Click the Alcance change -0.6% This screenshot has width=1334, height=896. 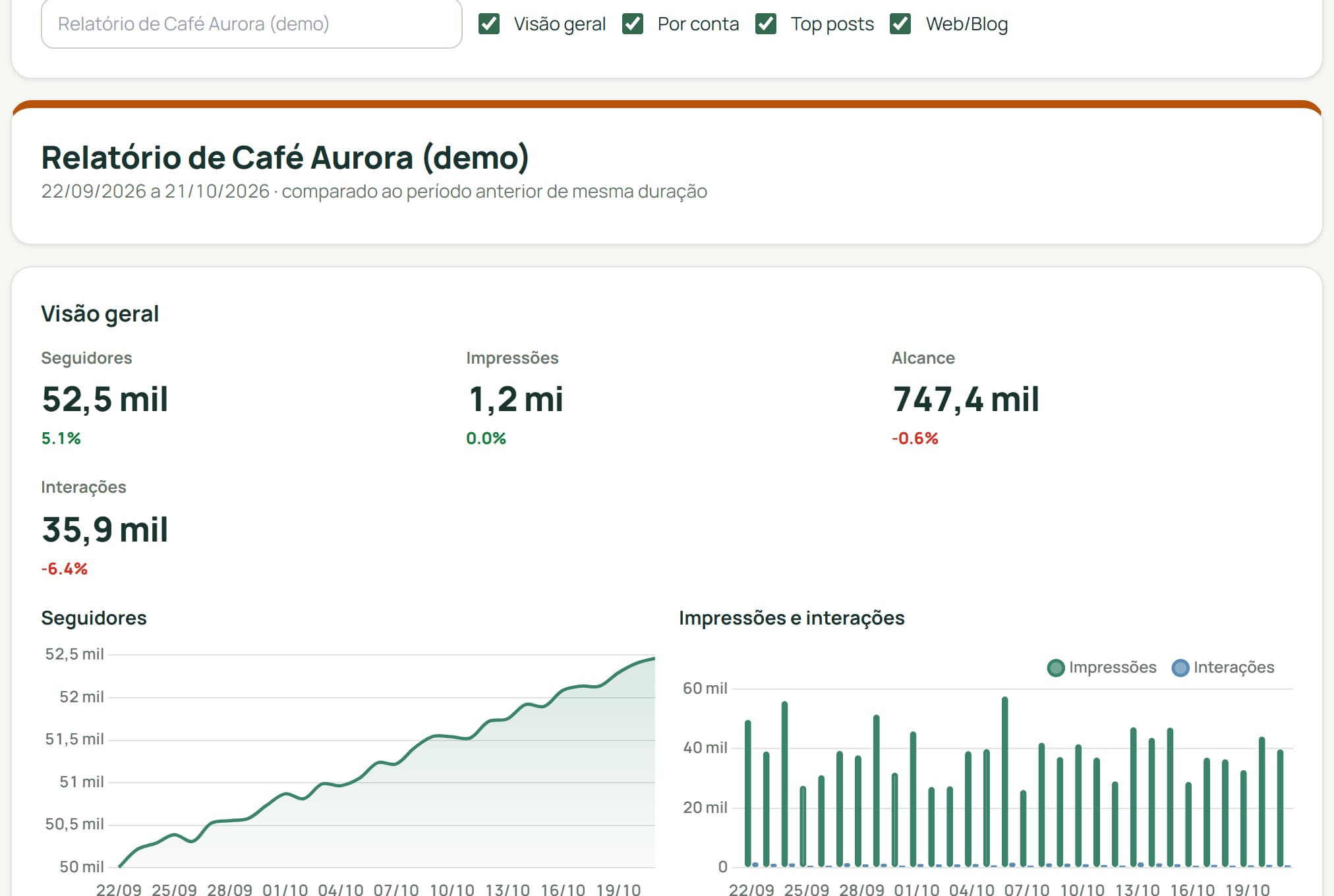pos(915,438)
